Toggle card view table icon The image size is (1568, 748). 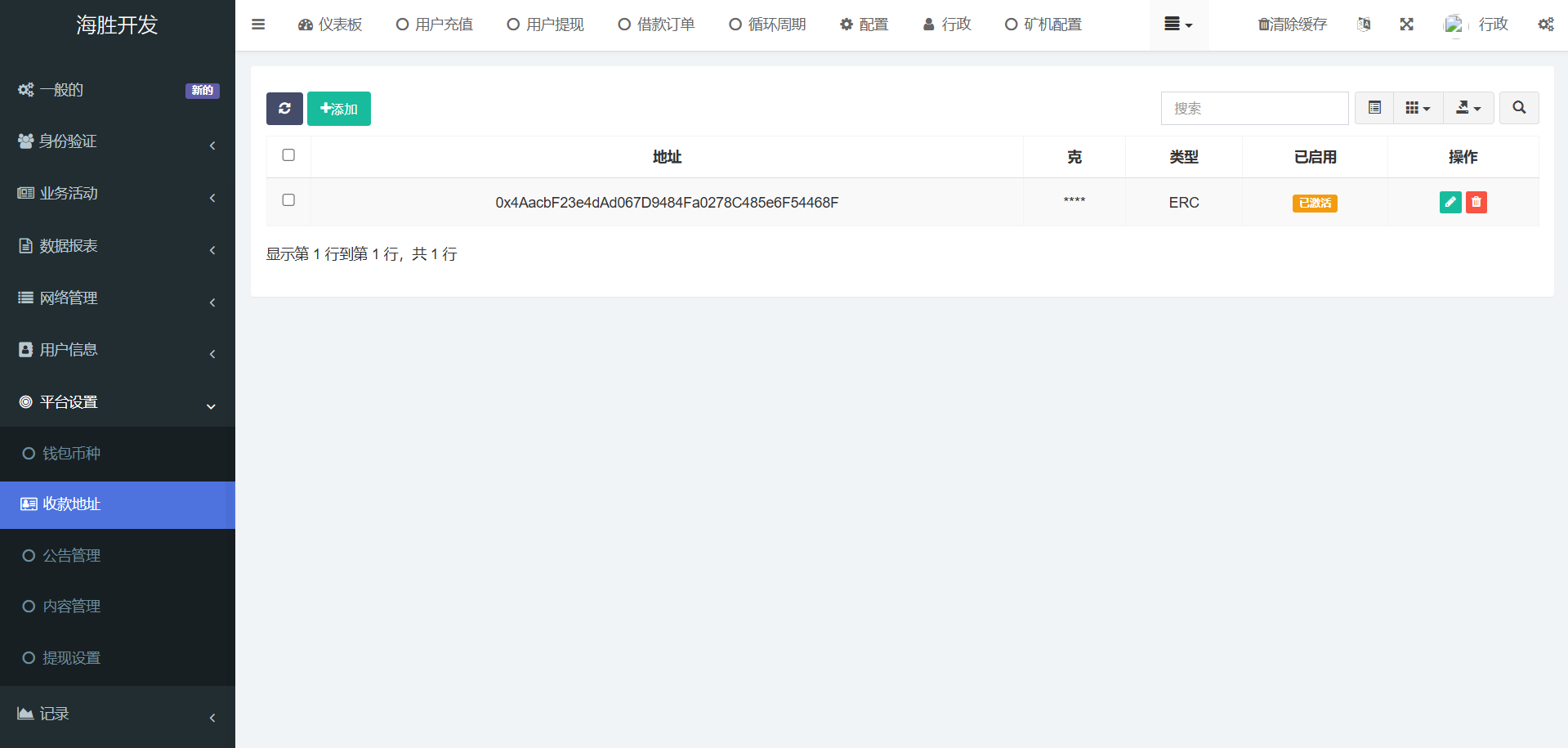click(x=1375, y=108)
